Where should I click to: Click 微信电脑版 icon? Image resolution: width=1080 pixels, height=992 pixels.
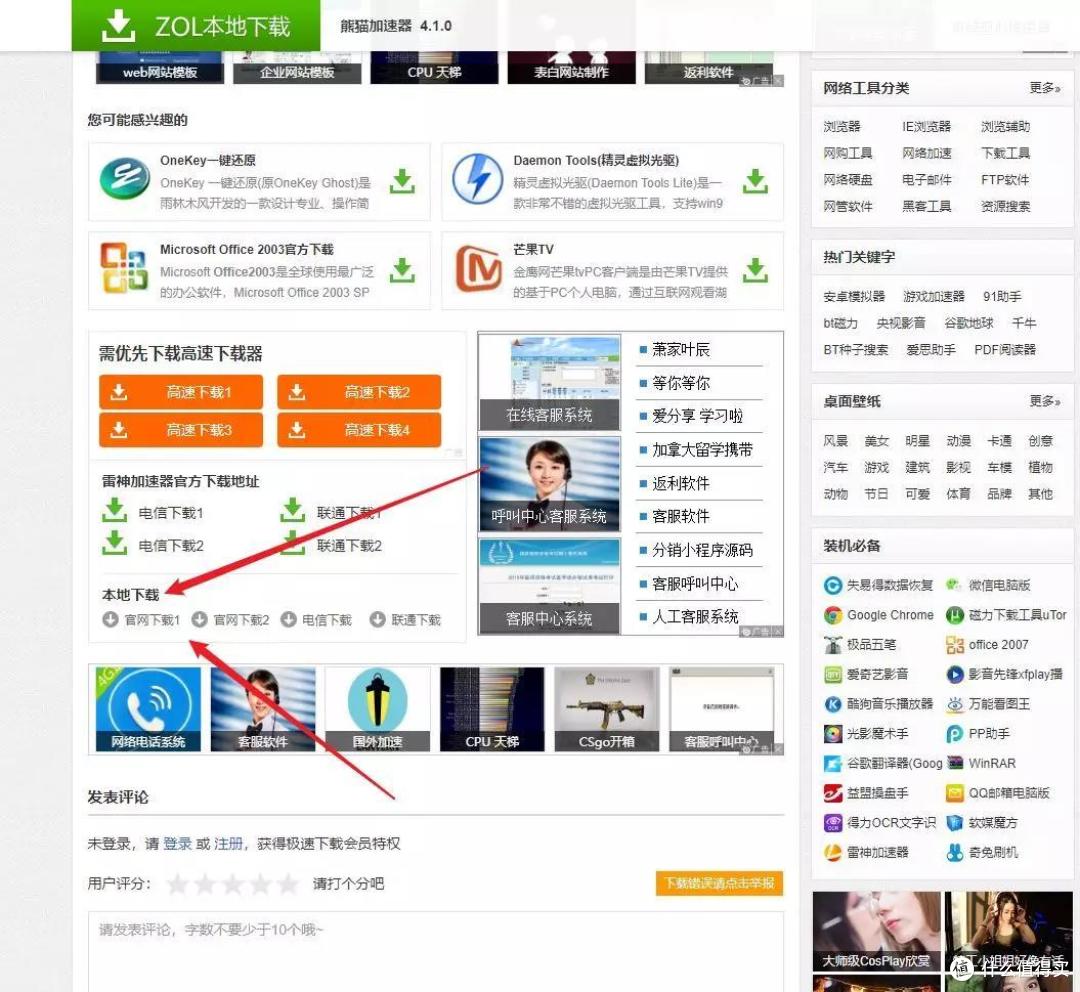(x=955, y=586)
